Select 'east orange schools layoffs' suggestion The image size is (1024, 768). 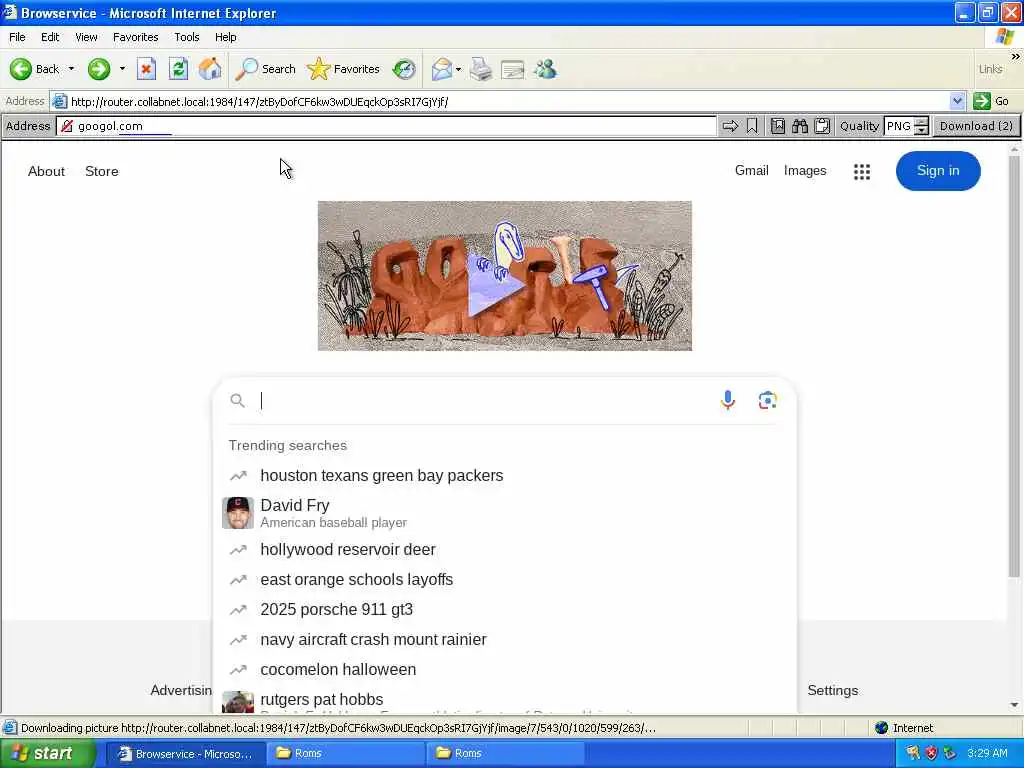click(x=504, y=579)
